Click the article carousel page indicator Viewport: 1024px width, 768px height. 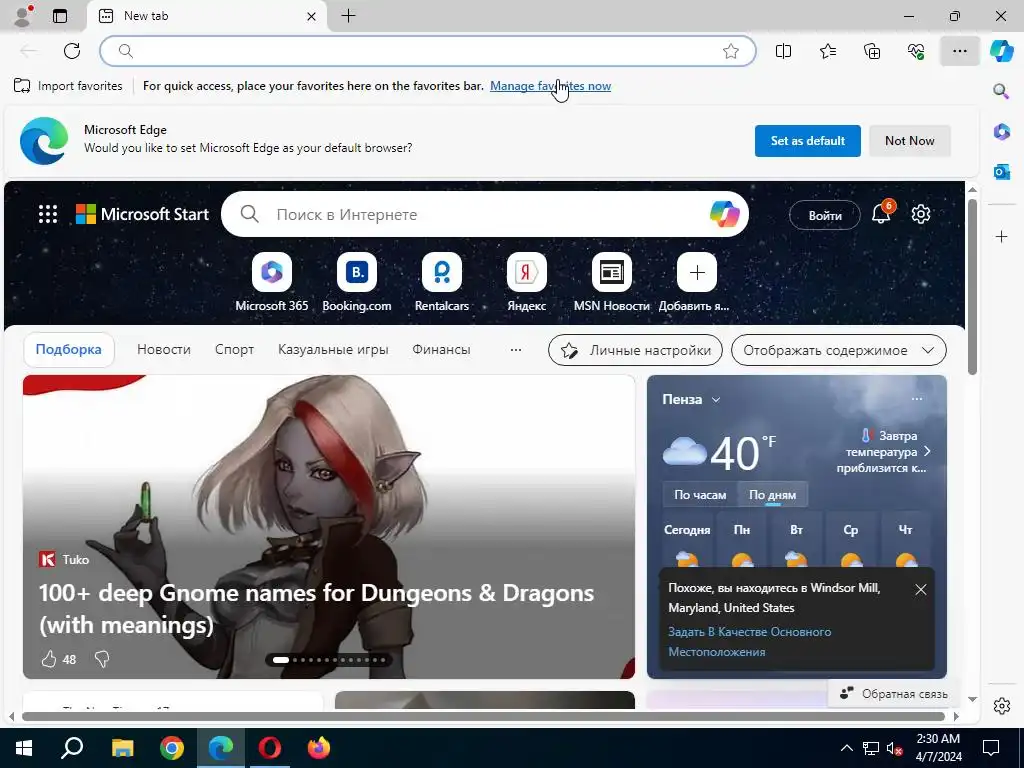pyautogui.click(x=328, y=660)
